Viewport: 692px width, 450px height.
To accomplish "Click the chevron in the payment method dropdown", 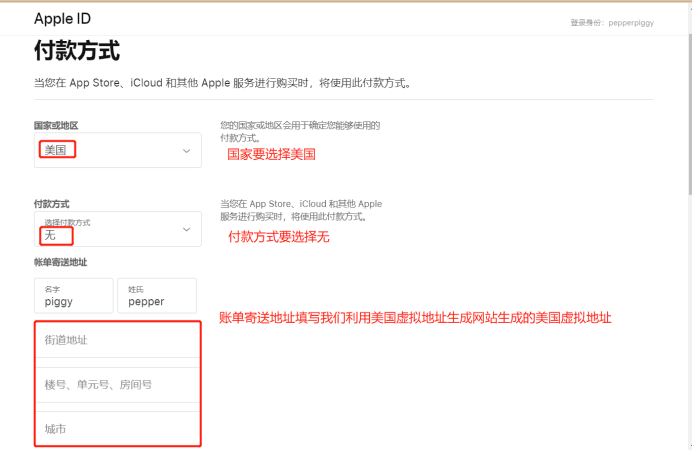I will tap(187, 229).
